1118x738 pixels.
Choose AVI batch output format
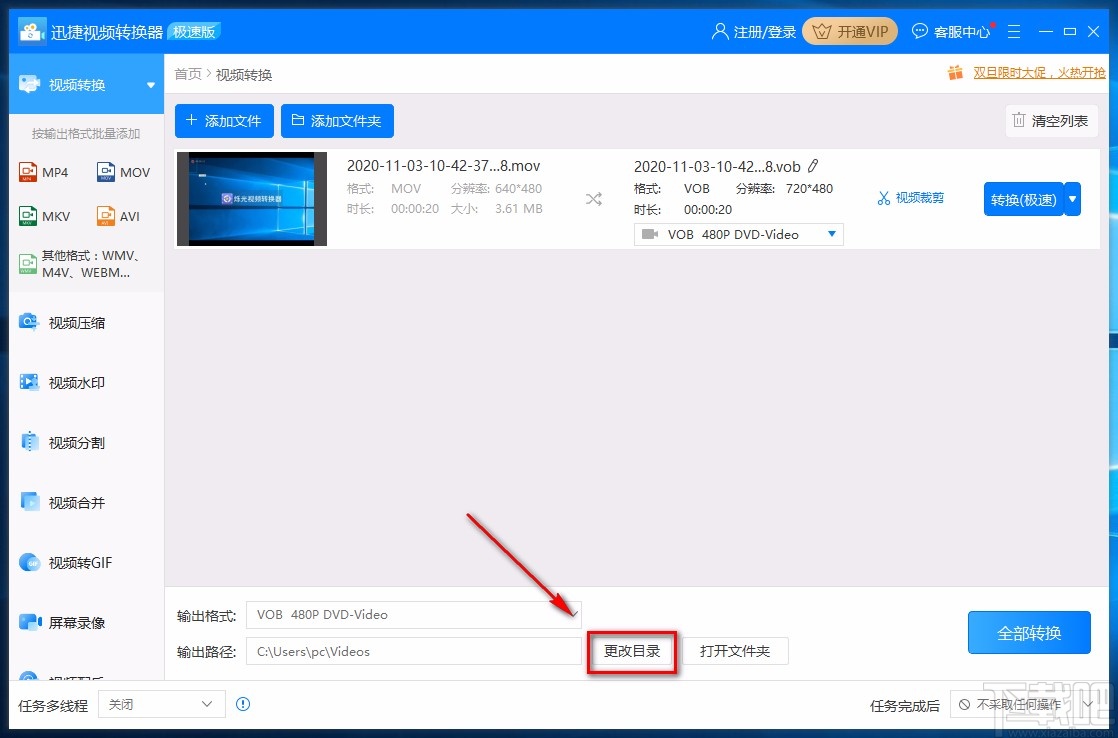pyautogui.click(x=118, y=216)
